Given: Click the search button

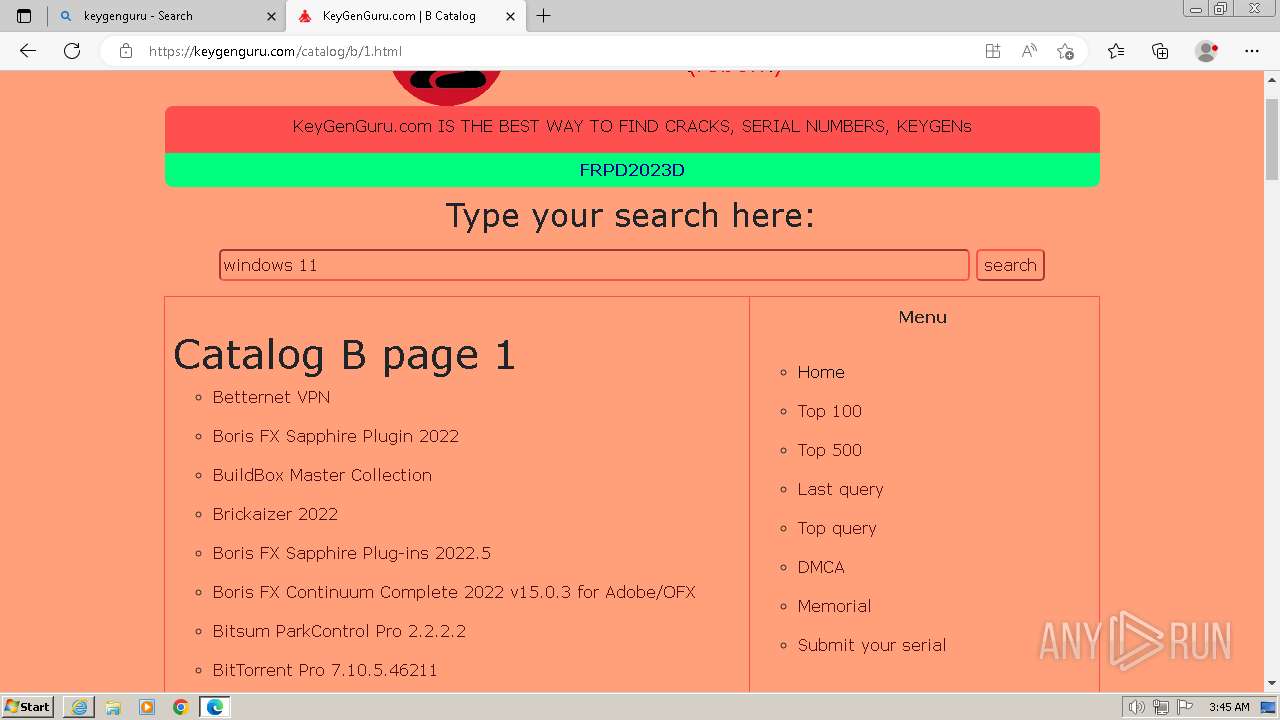Looking at the screenshot, I should 1010,265.
